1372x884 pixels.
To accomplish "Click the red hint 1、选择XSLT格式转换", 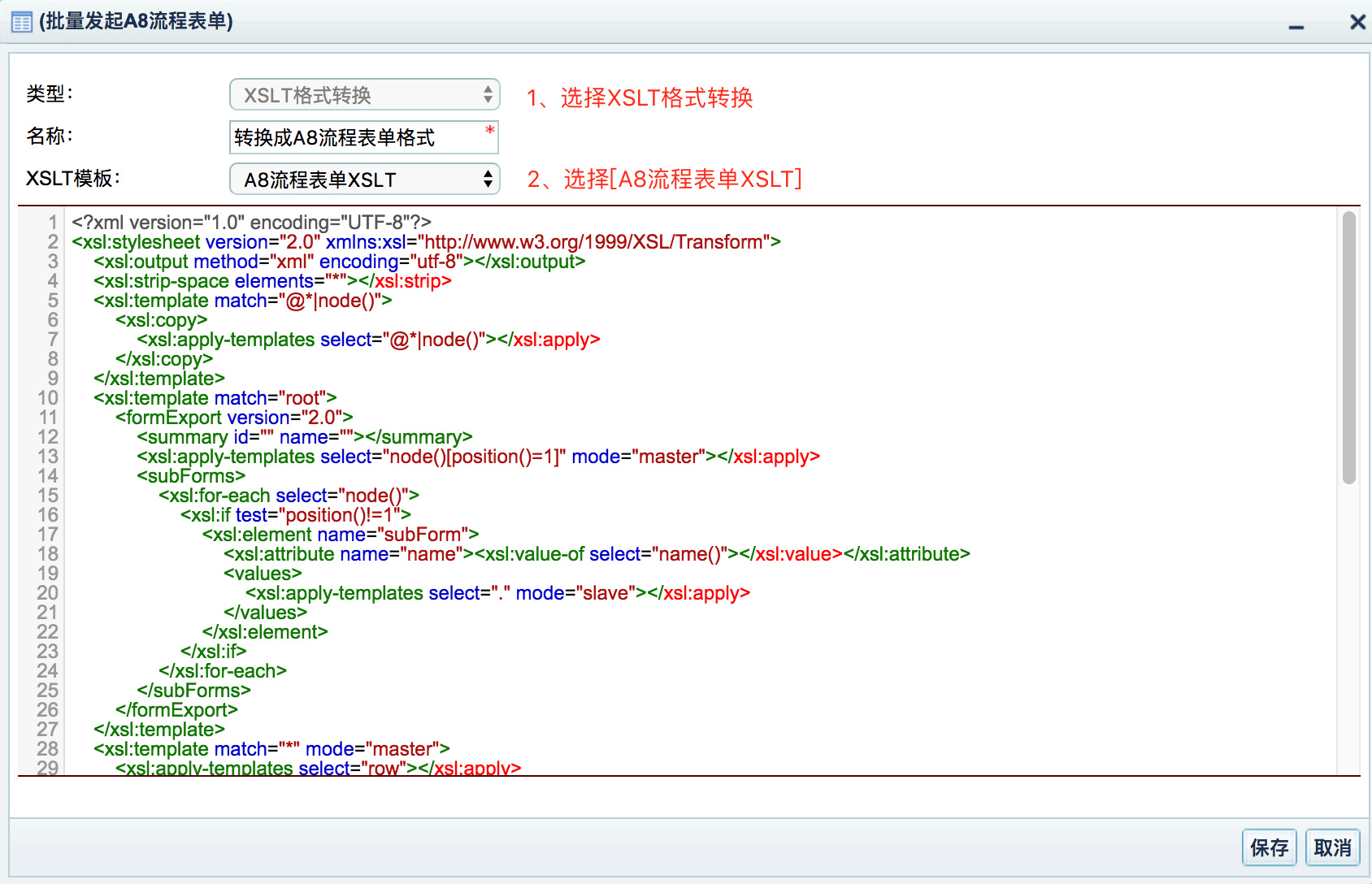I will tap(640, 98).
